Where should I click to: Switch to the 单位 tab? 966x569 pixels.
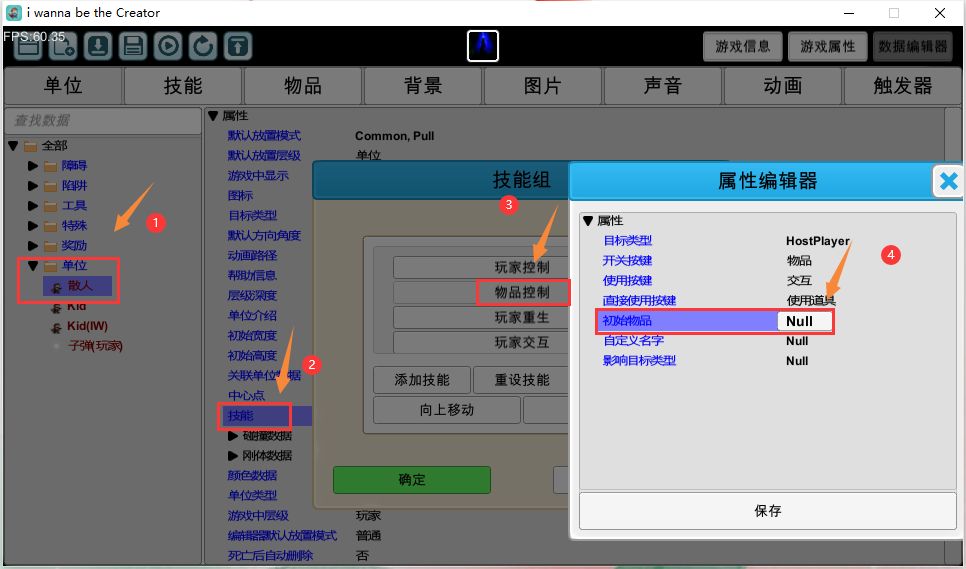(x=63, y=86)
